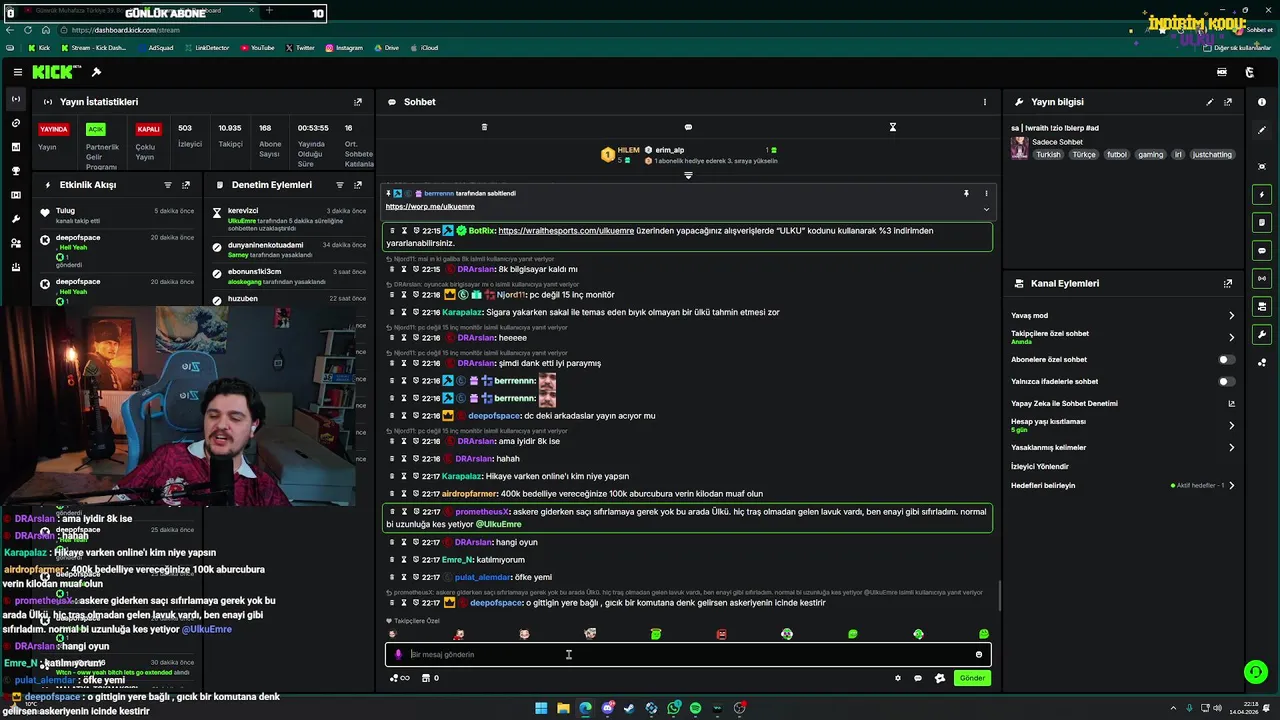1280x720 pixels.
Task: Click the trash icon in the chat toolbar
Action: [x=484, y=127]
